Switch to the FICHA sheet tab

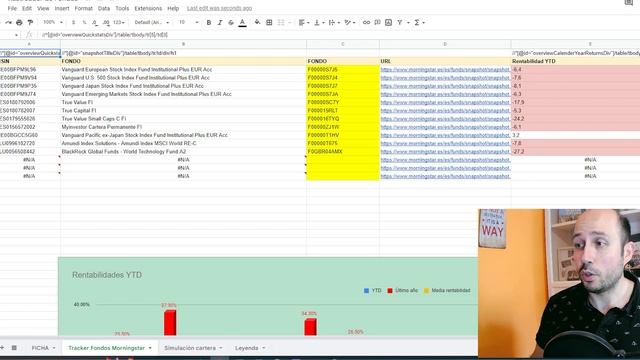[40, 348]
